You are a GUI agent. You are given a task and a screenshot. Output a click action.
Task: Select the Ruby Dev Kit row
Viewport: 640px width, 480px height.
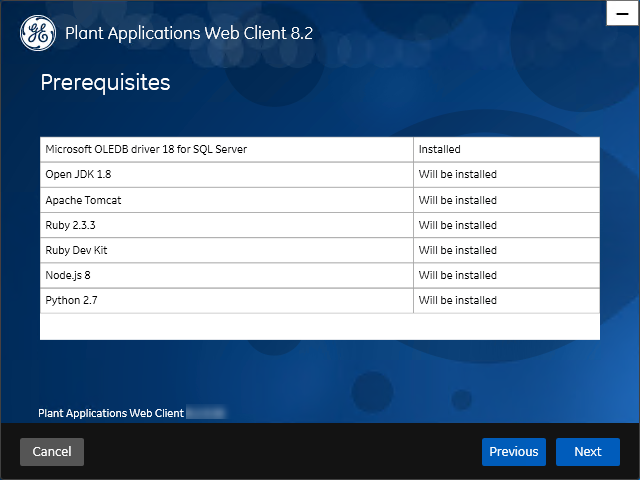pos(320,250)
